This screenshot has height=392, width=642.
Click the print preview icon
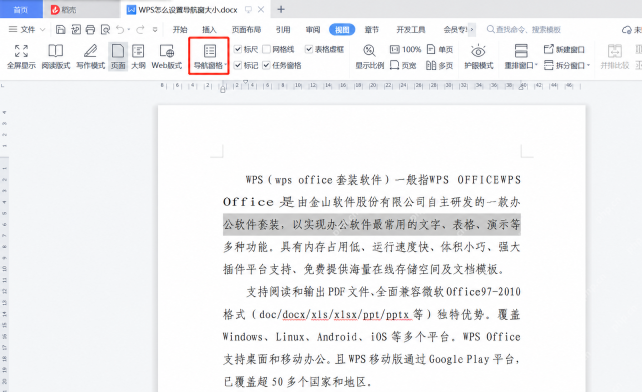tap(105, 29)
